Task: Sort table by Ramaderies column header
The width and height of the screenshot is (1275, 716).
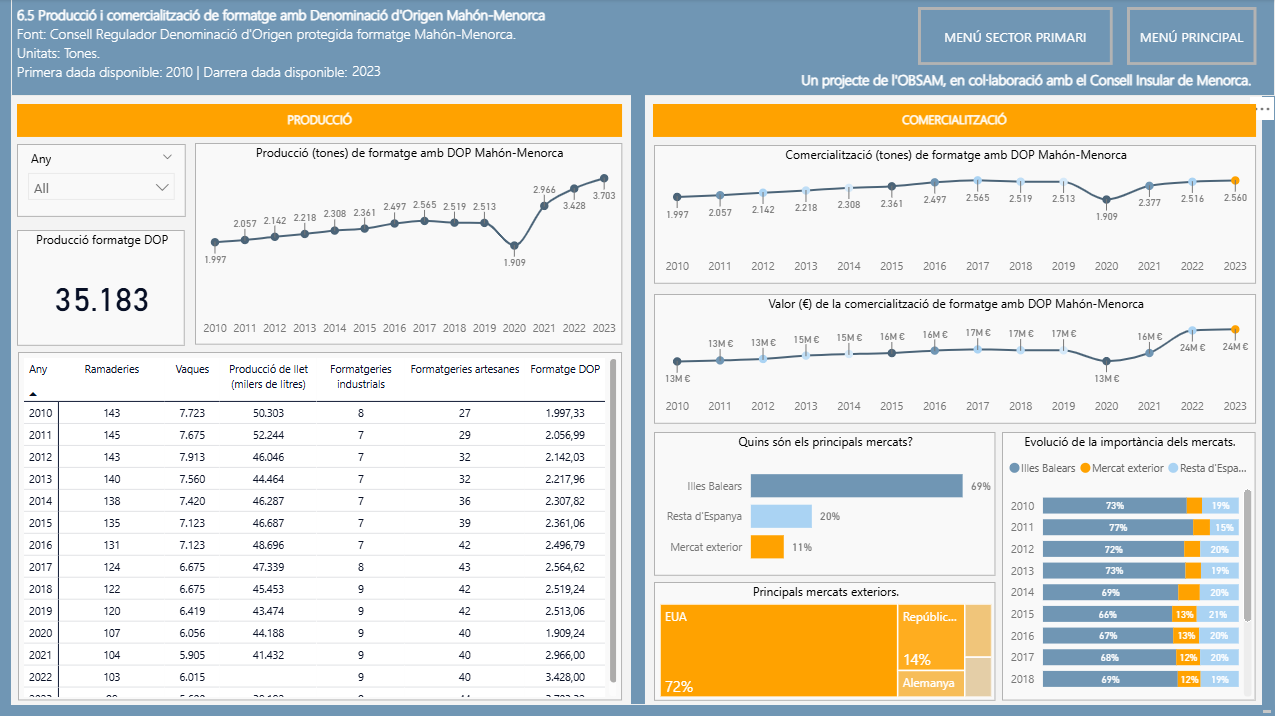Action: click(112, 369)
